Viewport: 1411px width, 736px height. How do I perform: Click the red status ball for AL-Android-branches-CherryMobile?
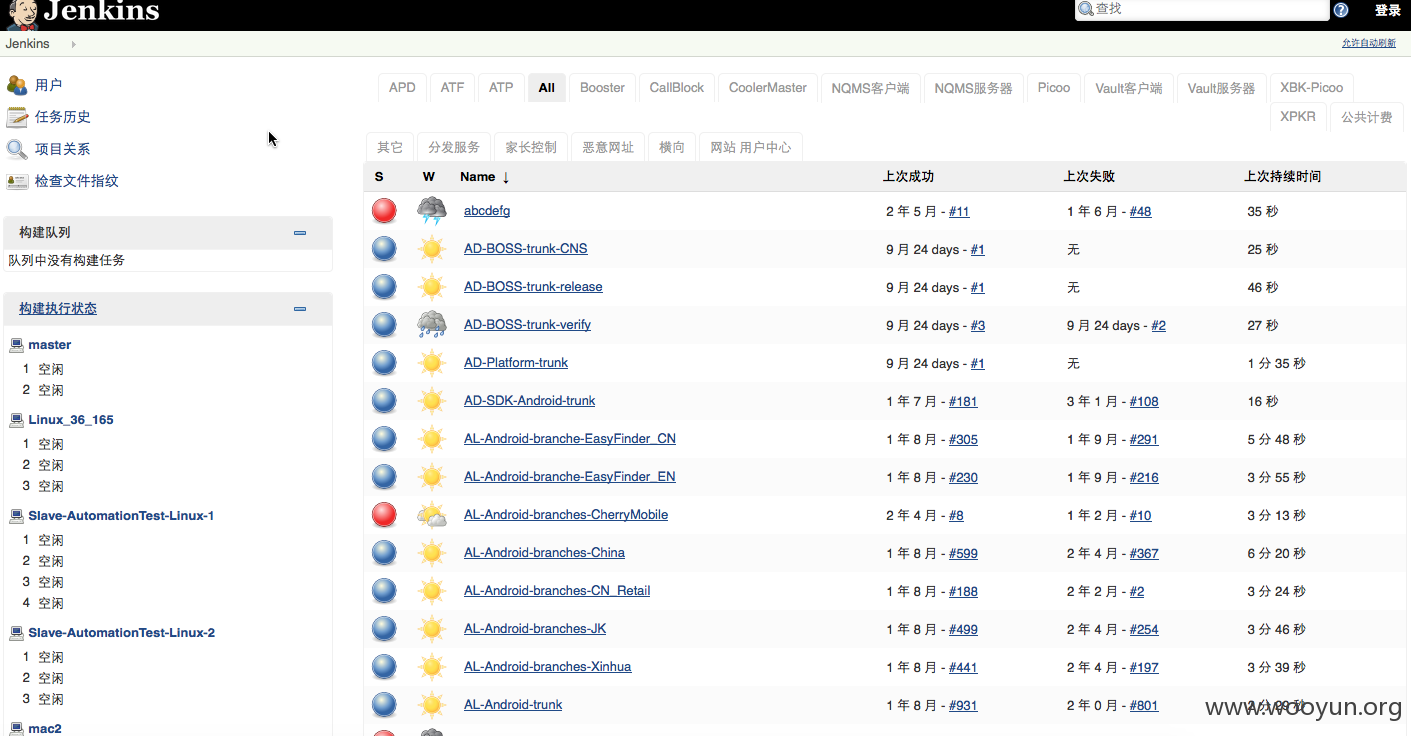tap(384, 514)
